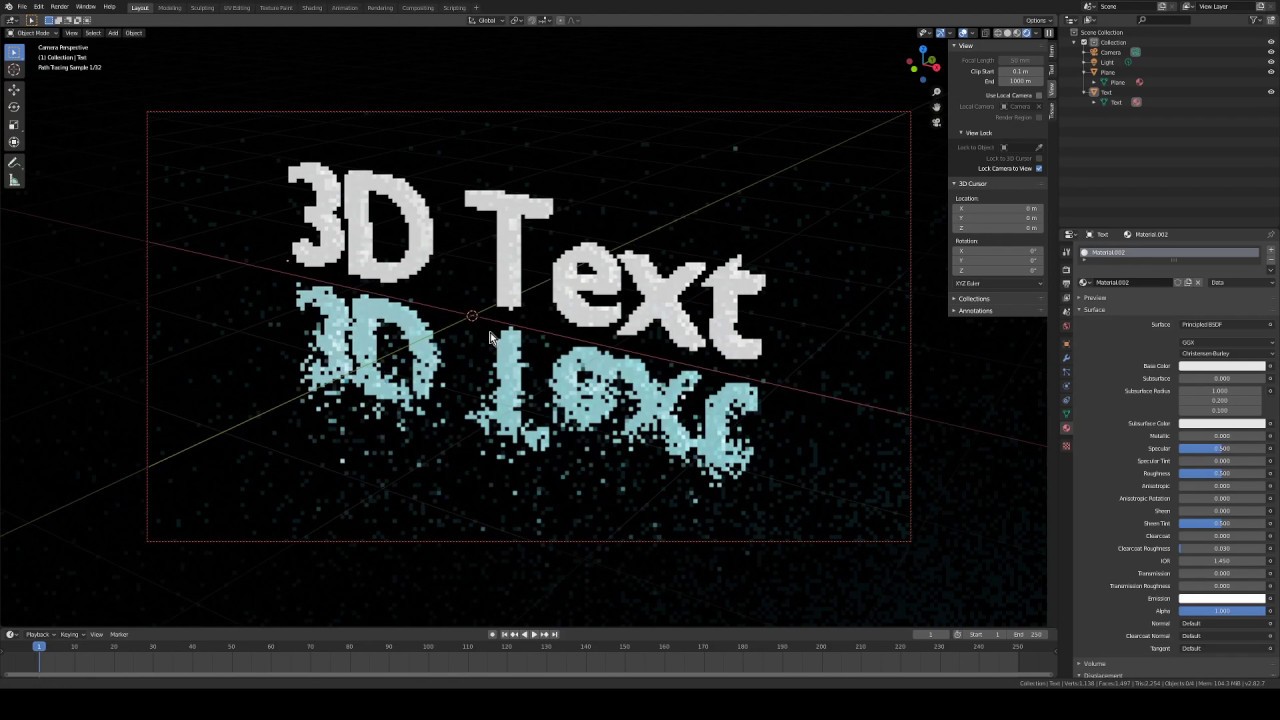Add a material slot with the plus button
Viewport: 1280px width, 720px height.
(x=1271, y=249)
